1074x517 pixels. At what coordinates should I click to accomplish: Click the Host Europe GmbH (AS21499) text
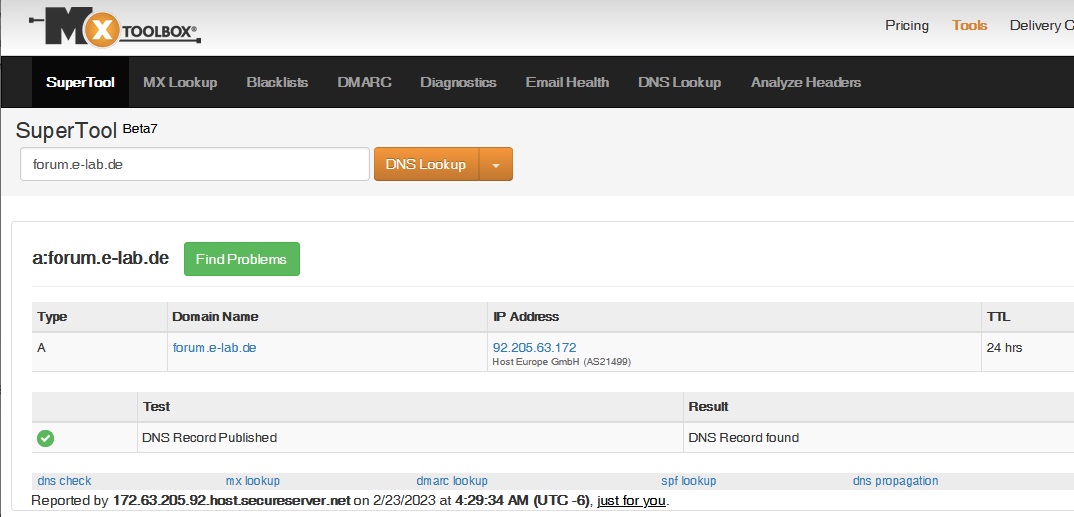point(562,362)
